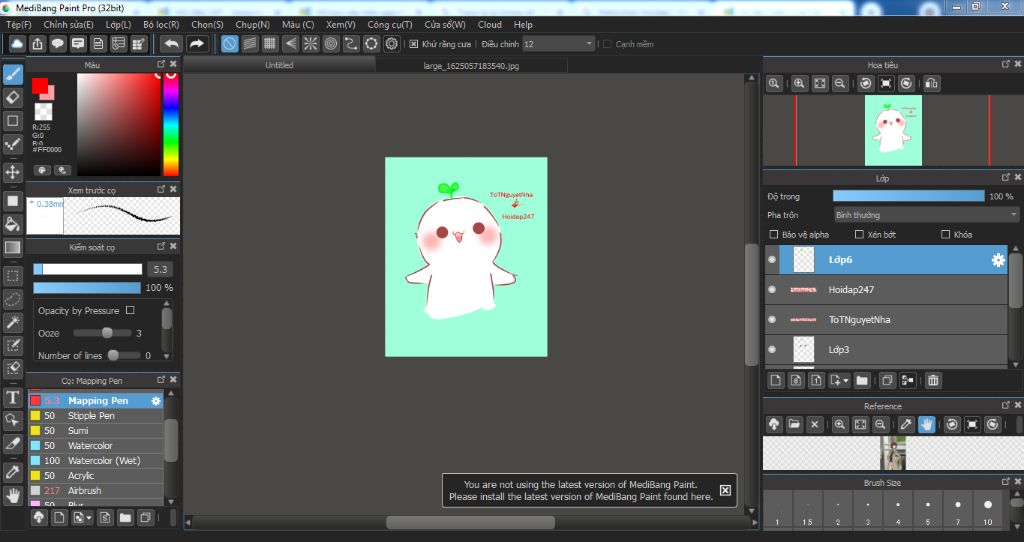Select the Text tool

point(12,397)
